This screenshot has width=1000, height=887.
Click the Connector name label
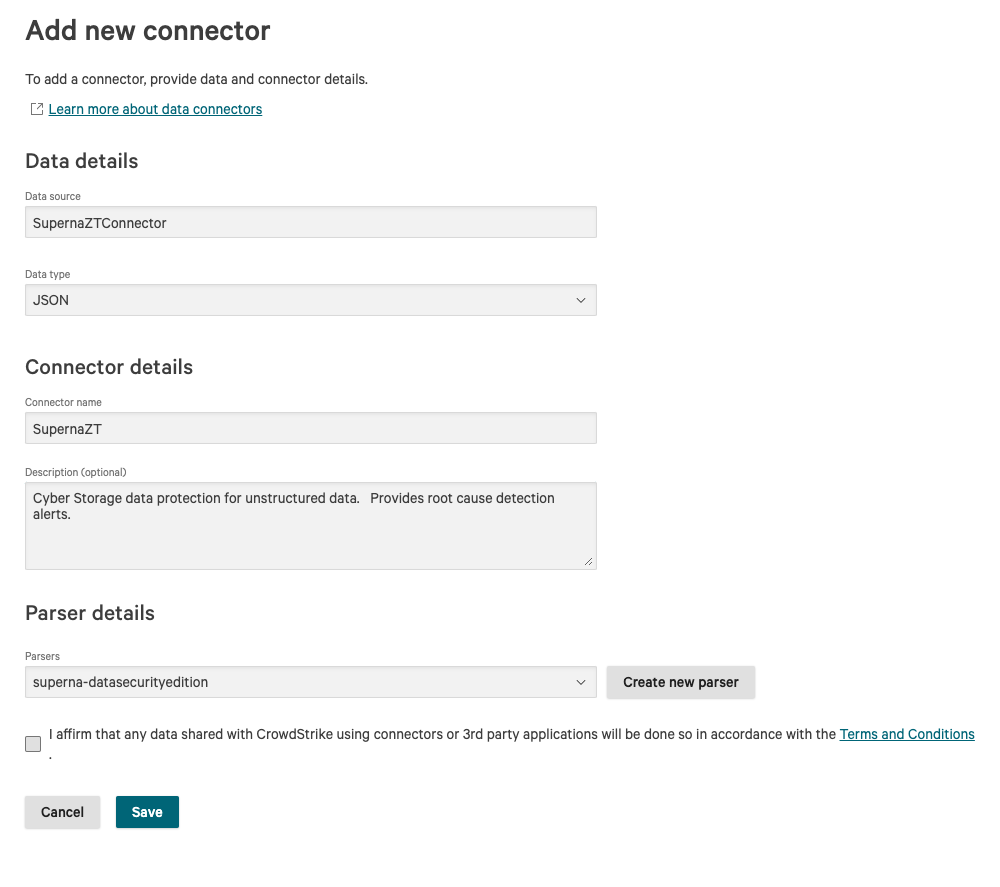pos(63,402)
